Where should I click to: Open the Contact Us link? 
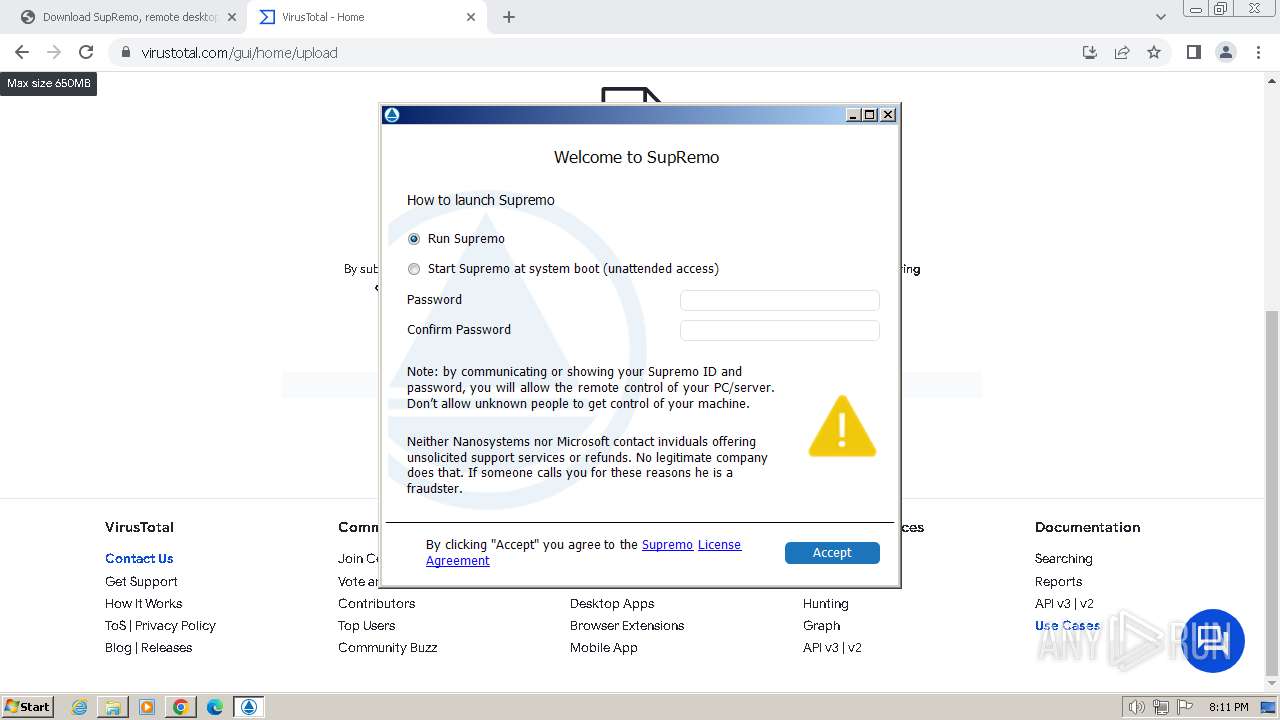tap(139, 559)
